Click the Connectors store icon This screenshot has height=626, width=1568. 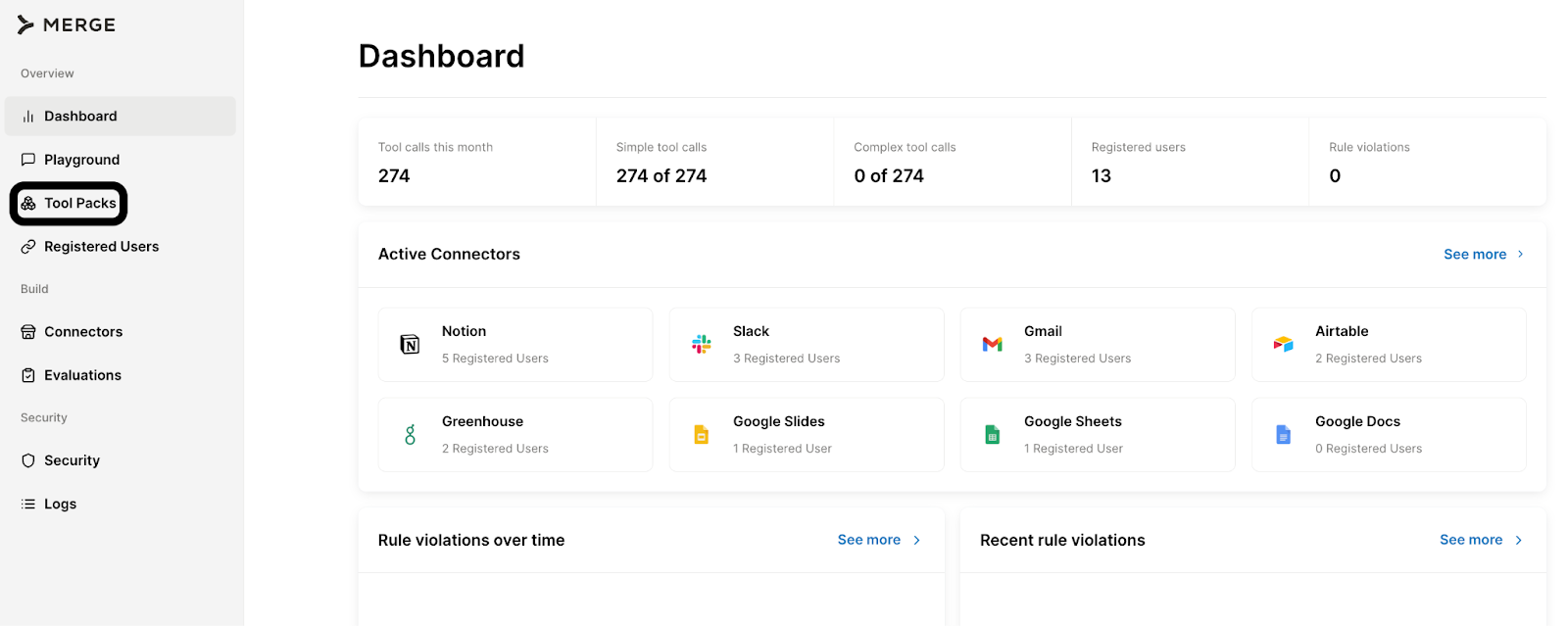28,332
